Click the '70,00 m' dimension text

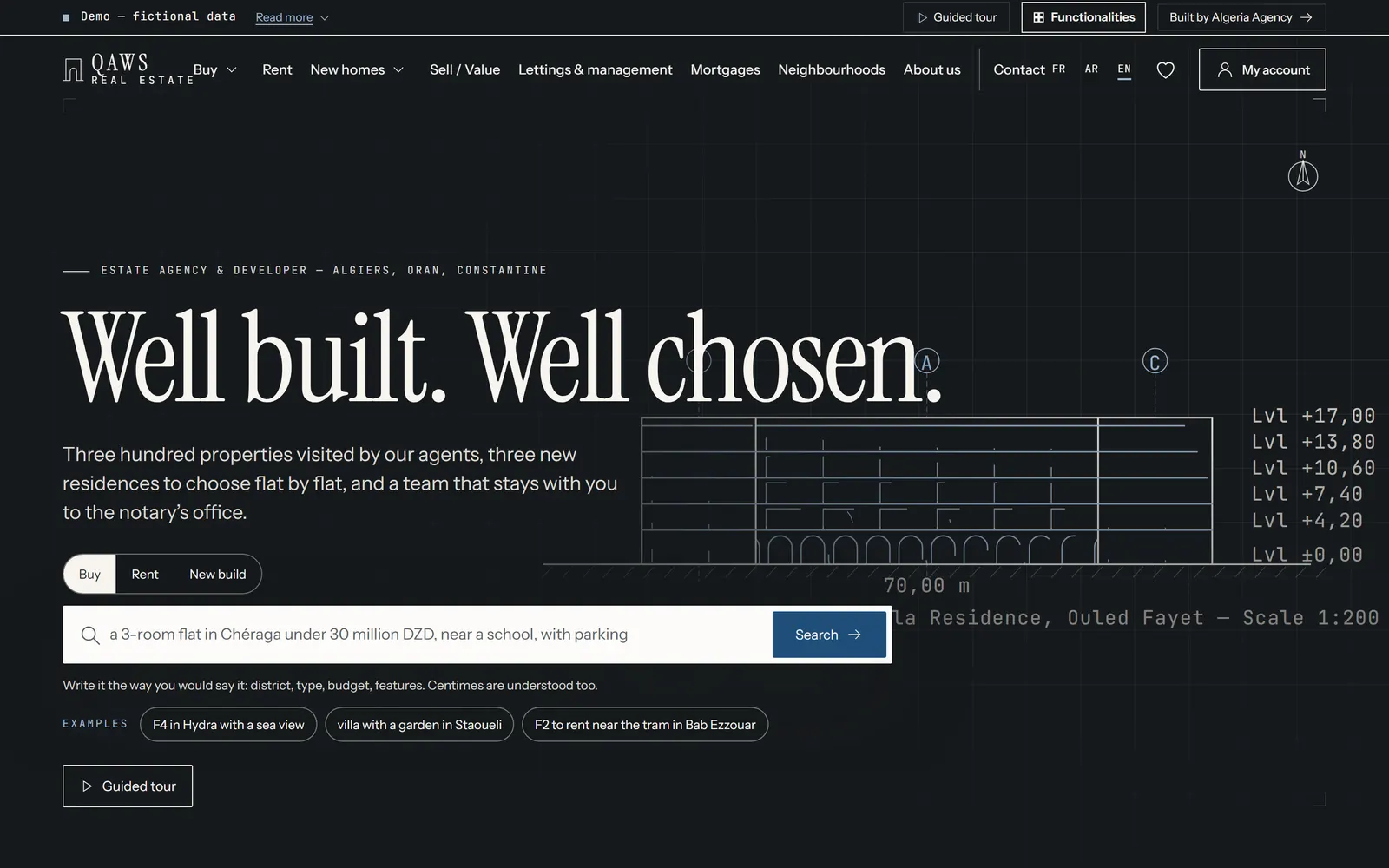click(x=926, y=586)
